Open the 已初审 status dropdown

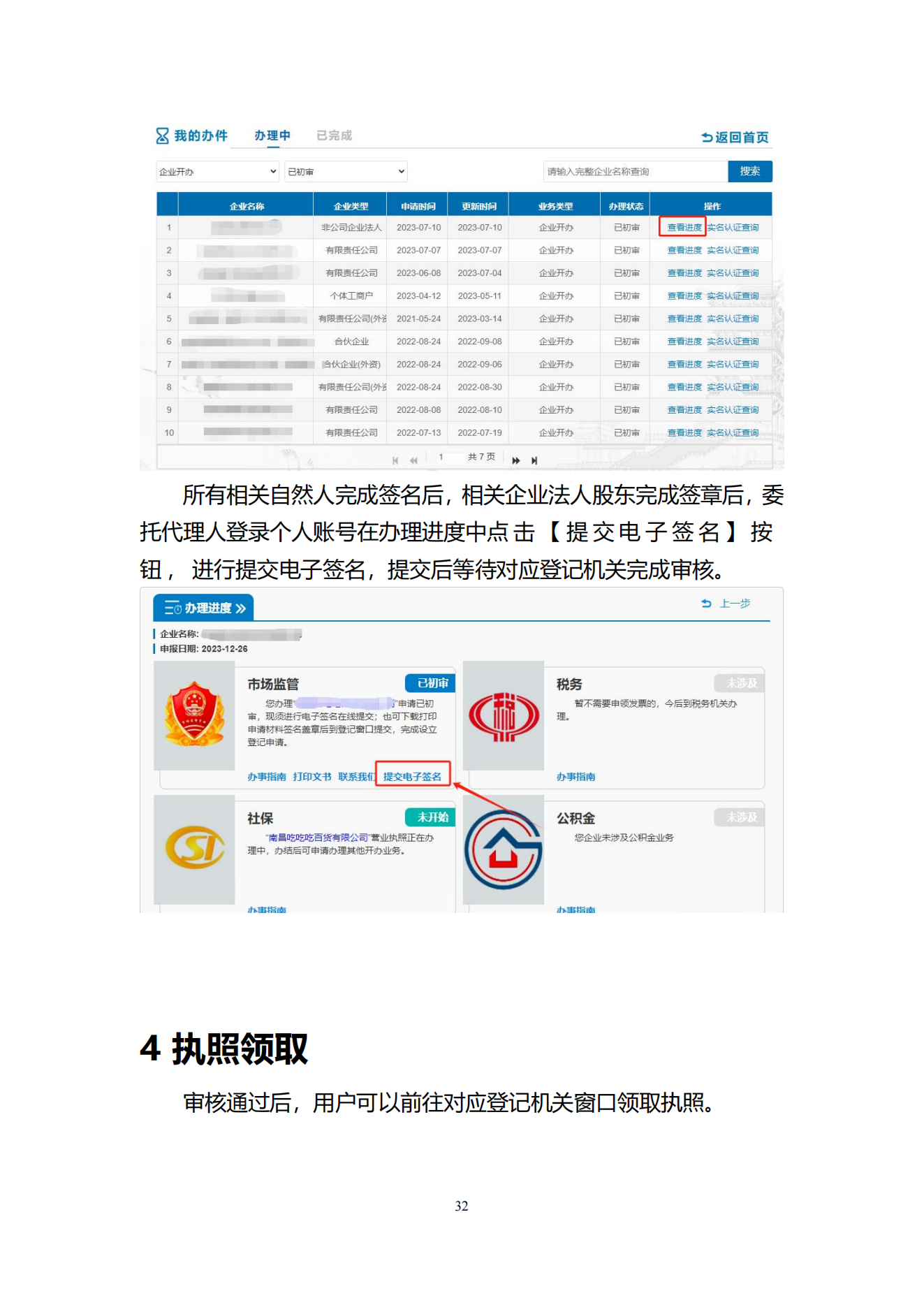point(345,172)
